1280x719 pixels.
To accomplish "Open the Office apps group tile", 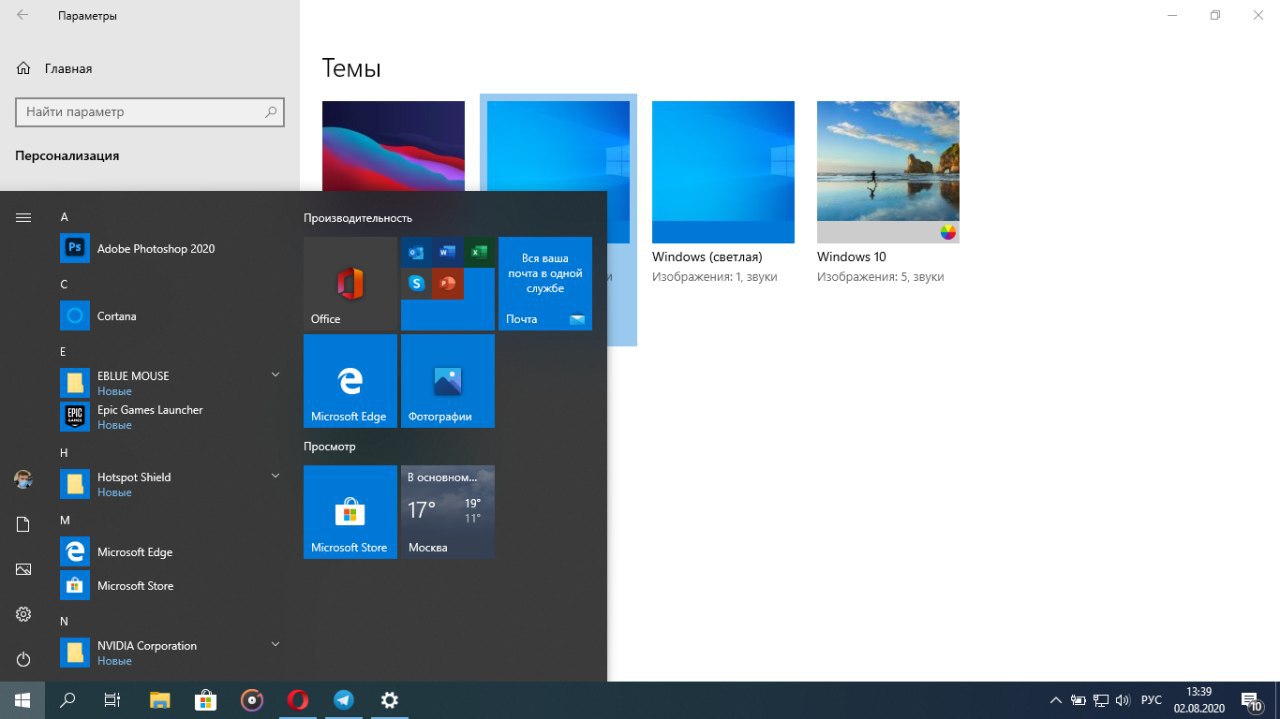I will click(447, 284).
